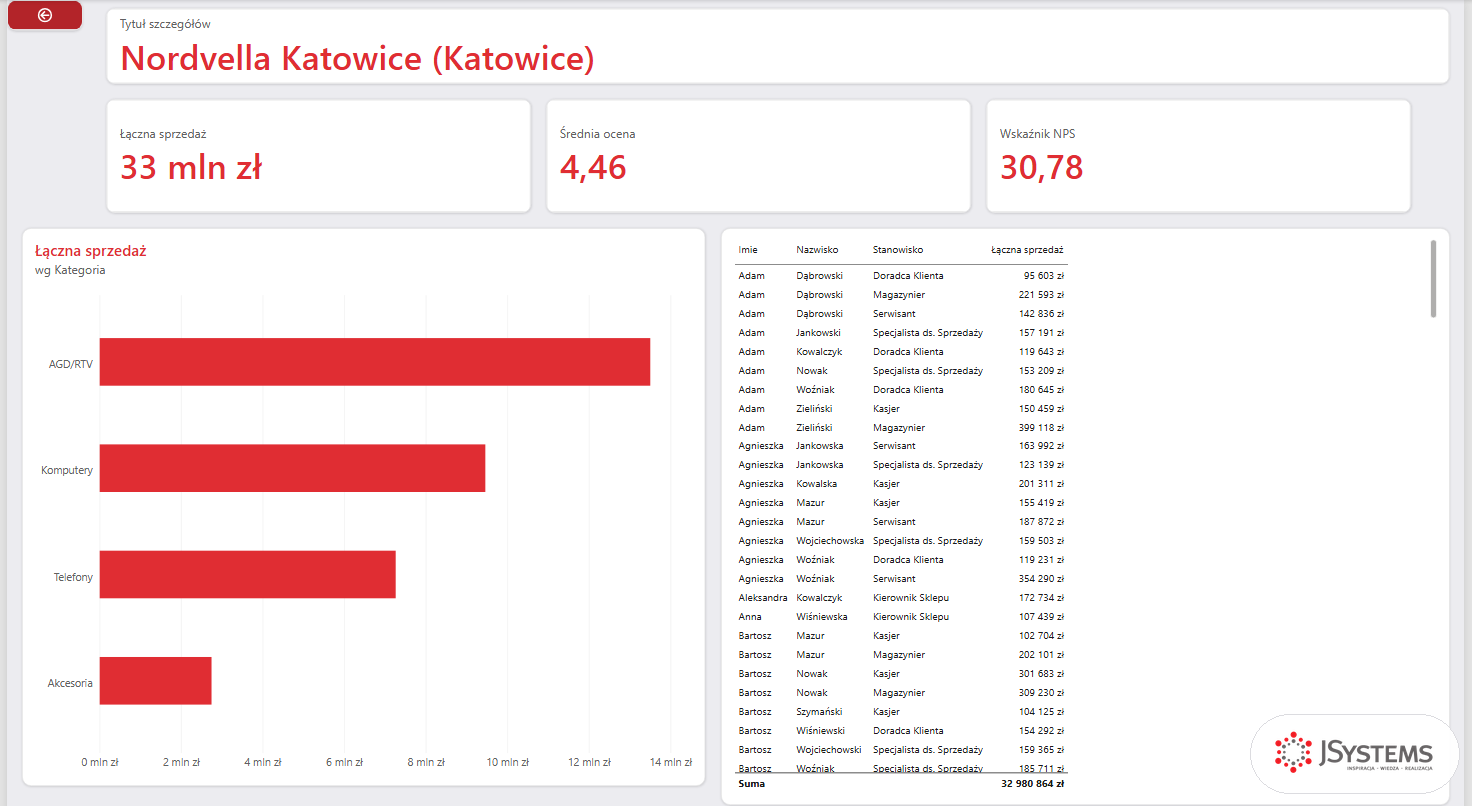Select the Wiśniewski surname cell
The height and width of the screenshot is (806, 1472).
821,731
